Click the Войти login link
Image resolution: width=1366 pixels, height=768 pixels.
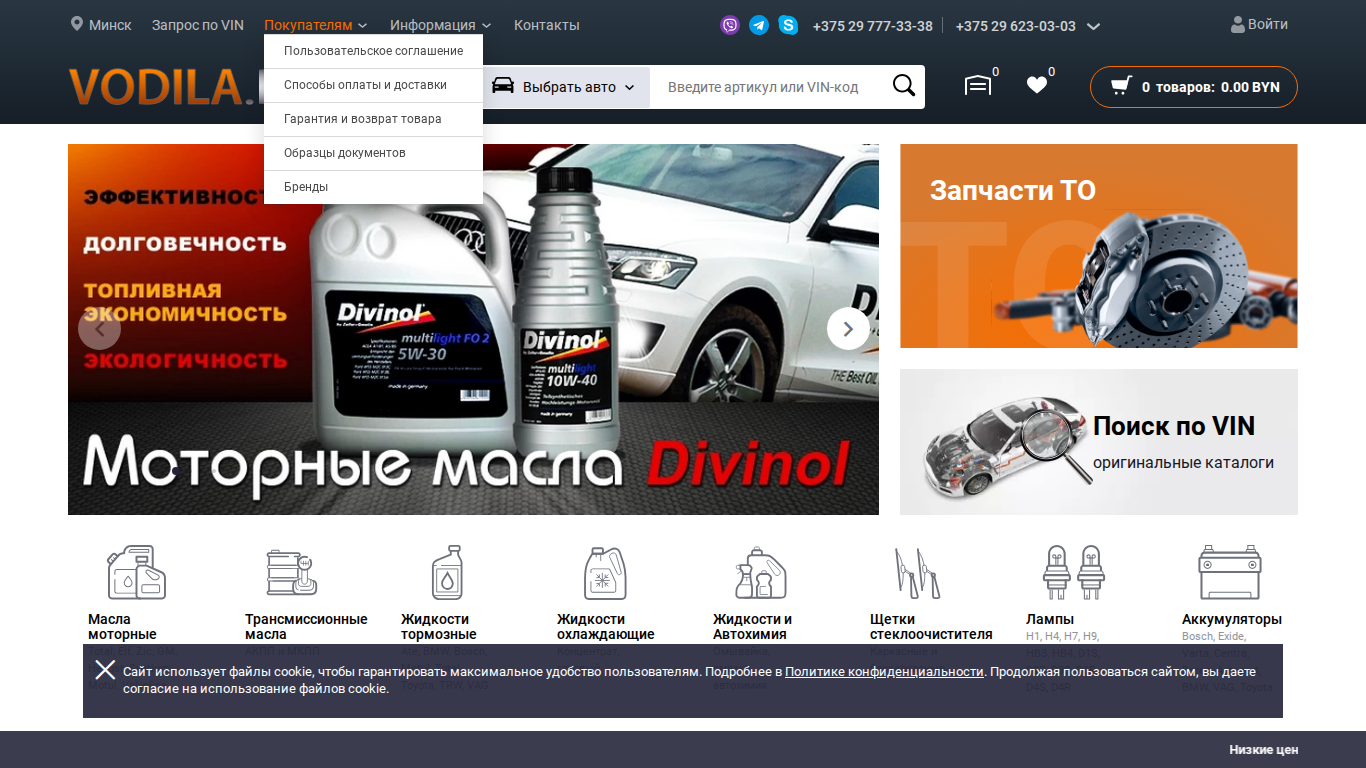pos(1268,24)
